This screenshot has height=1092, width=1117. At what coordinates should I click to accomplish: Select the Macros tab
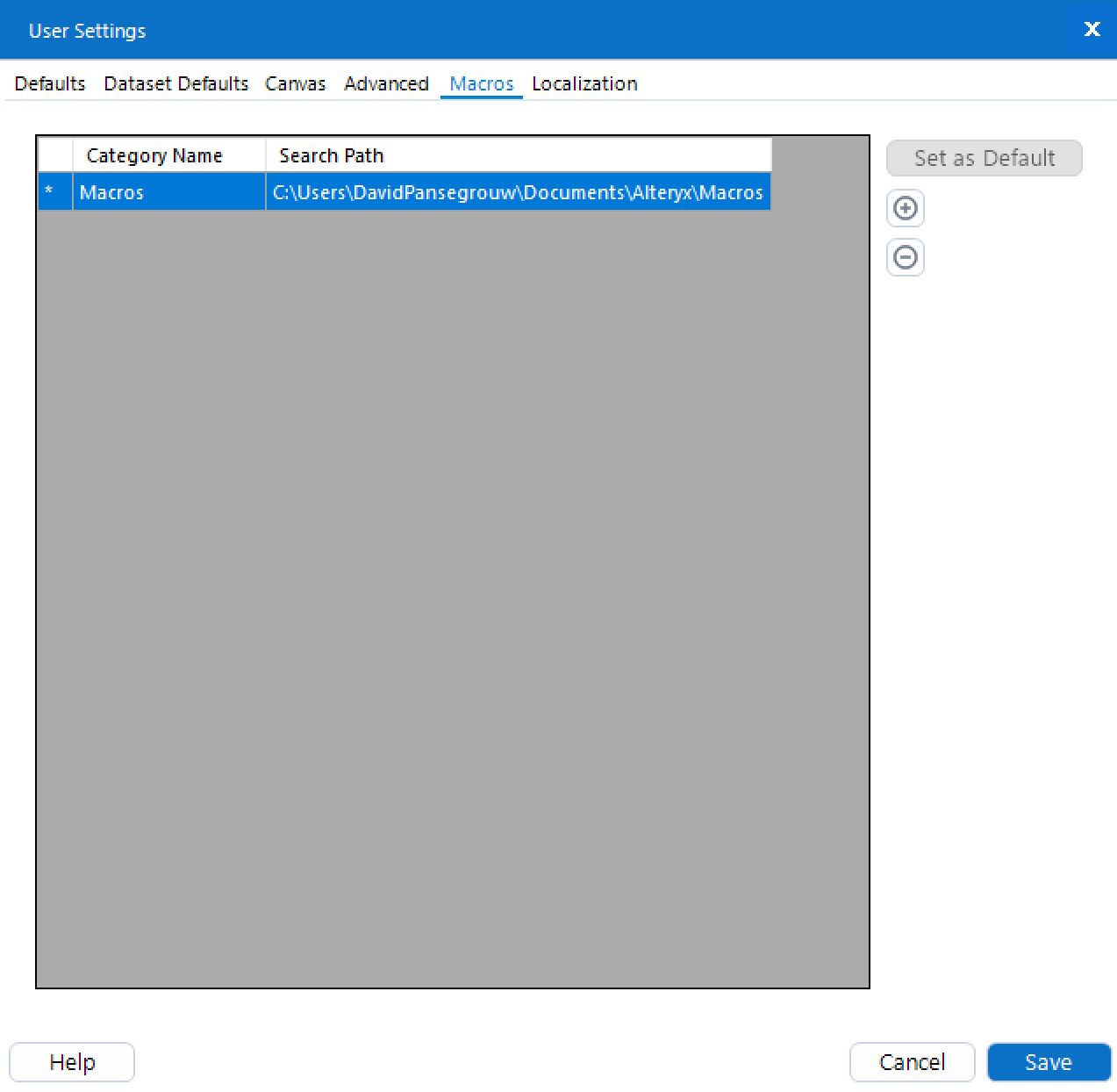point(481,83)
